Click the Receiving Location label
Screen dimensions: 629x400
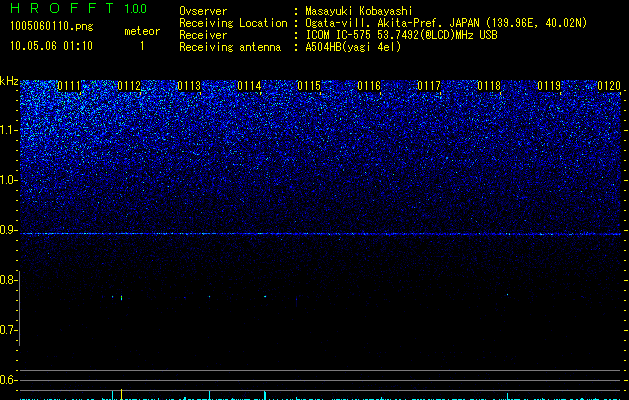pyautogui.click(x=233, y=23)
